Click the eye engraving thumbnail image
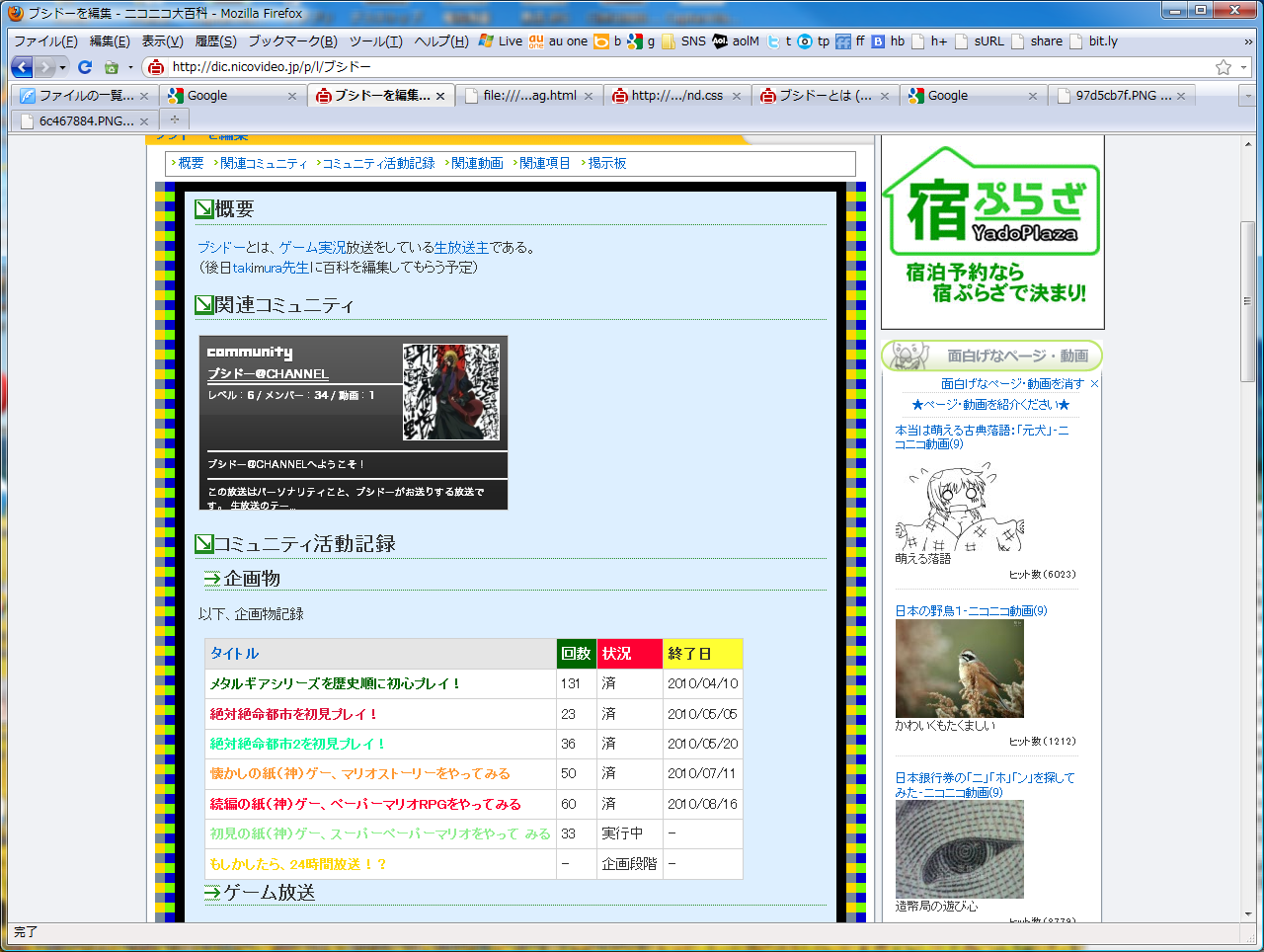Screen dimensions: 1264x952 coord(960,849)
